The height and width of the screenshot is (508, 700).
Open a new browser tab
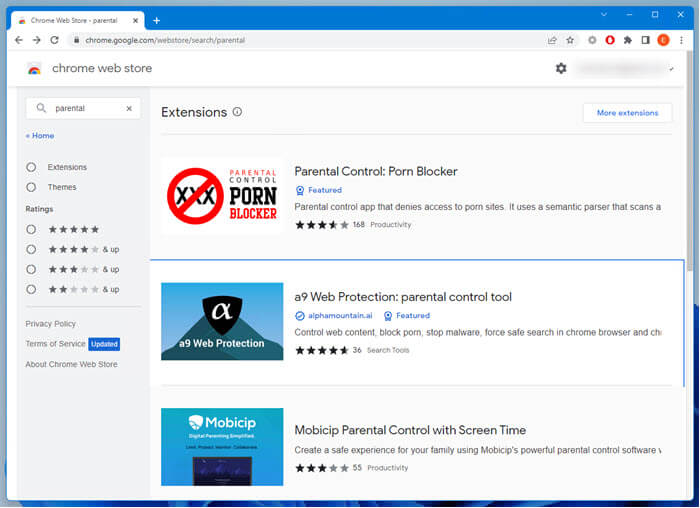click(156, 21)
